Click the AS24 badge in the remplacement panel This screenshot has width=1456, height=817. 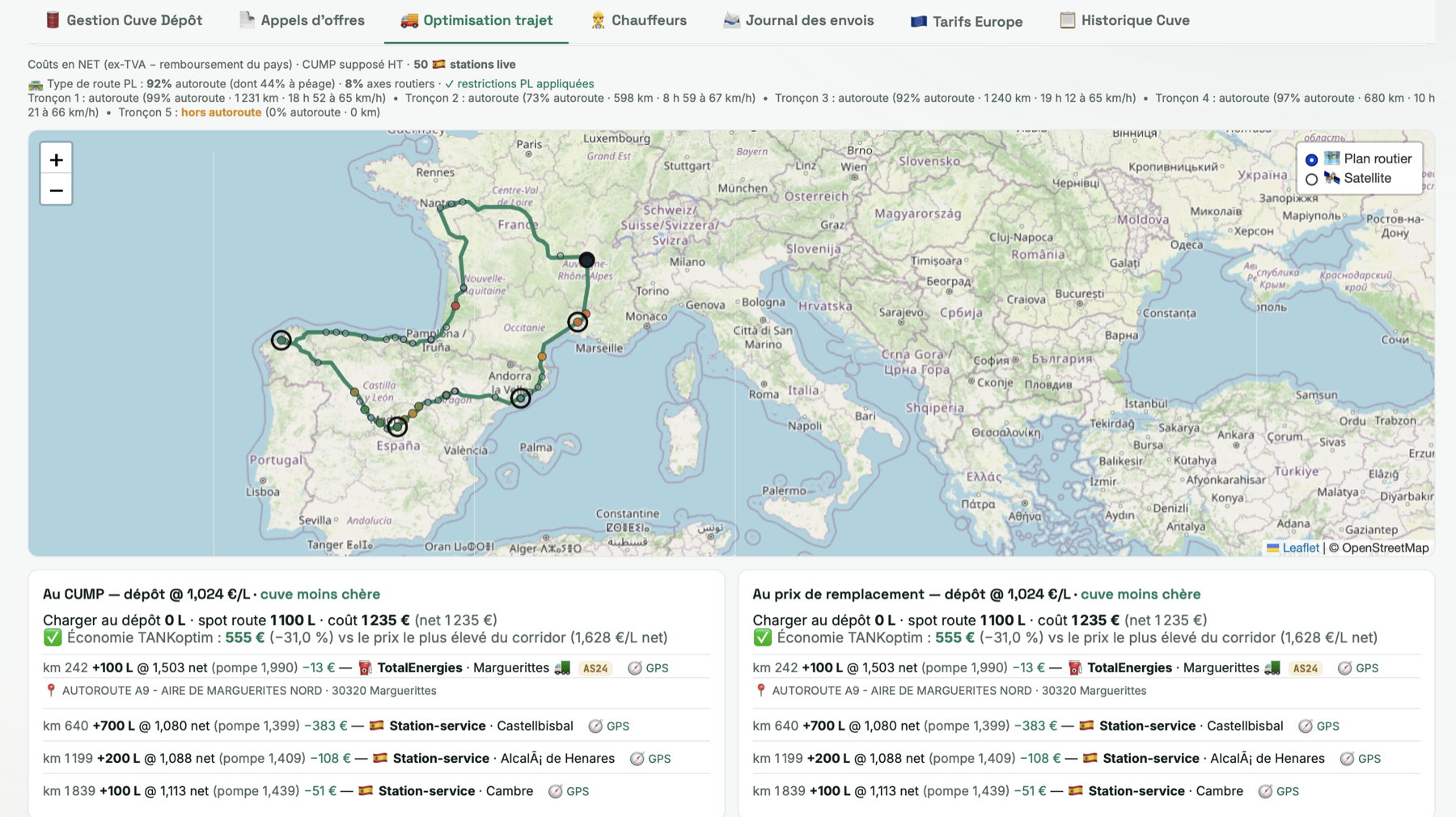click(x=1305, y=668)
